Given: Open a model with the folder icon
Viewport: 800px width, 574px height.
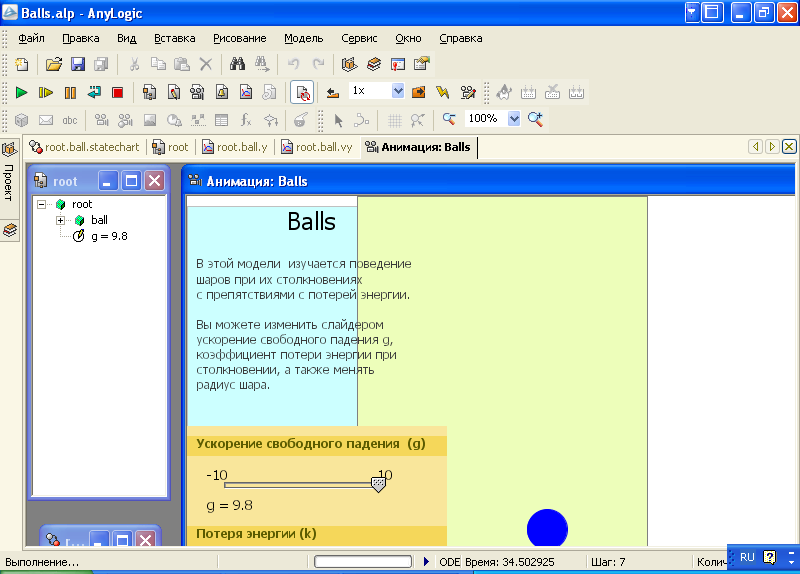Looking at the screenshot, I should [x=54, y=64].
